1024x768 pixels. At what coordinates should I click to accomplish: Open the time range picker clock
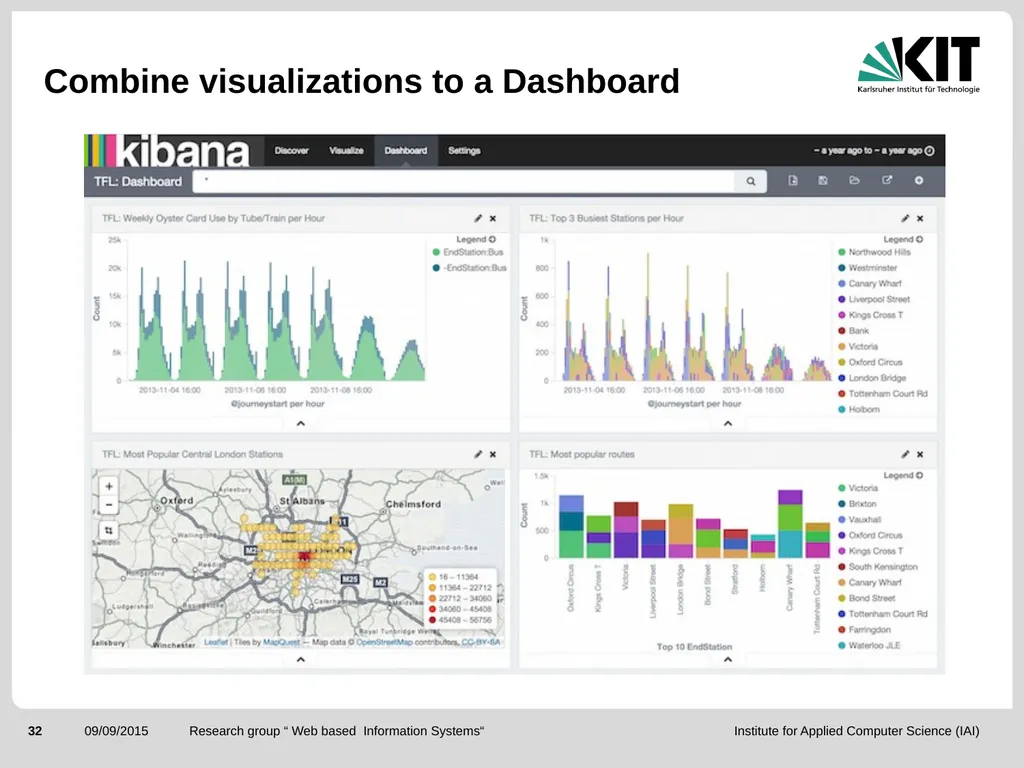pyautogui.click(x=930, y=151)
